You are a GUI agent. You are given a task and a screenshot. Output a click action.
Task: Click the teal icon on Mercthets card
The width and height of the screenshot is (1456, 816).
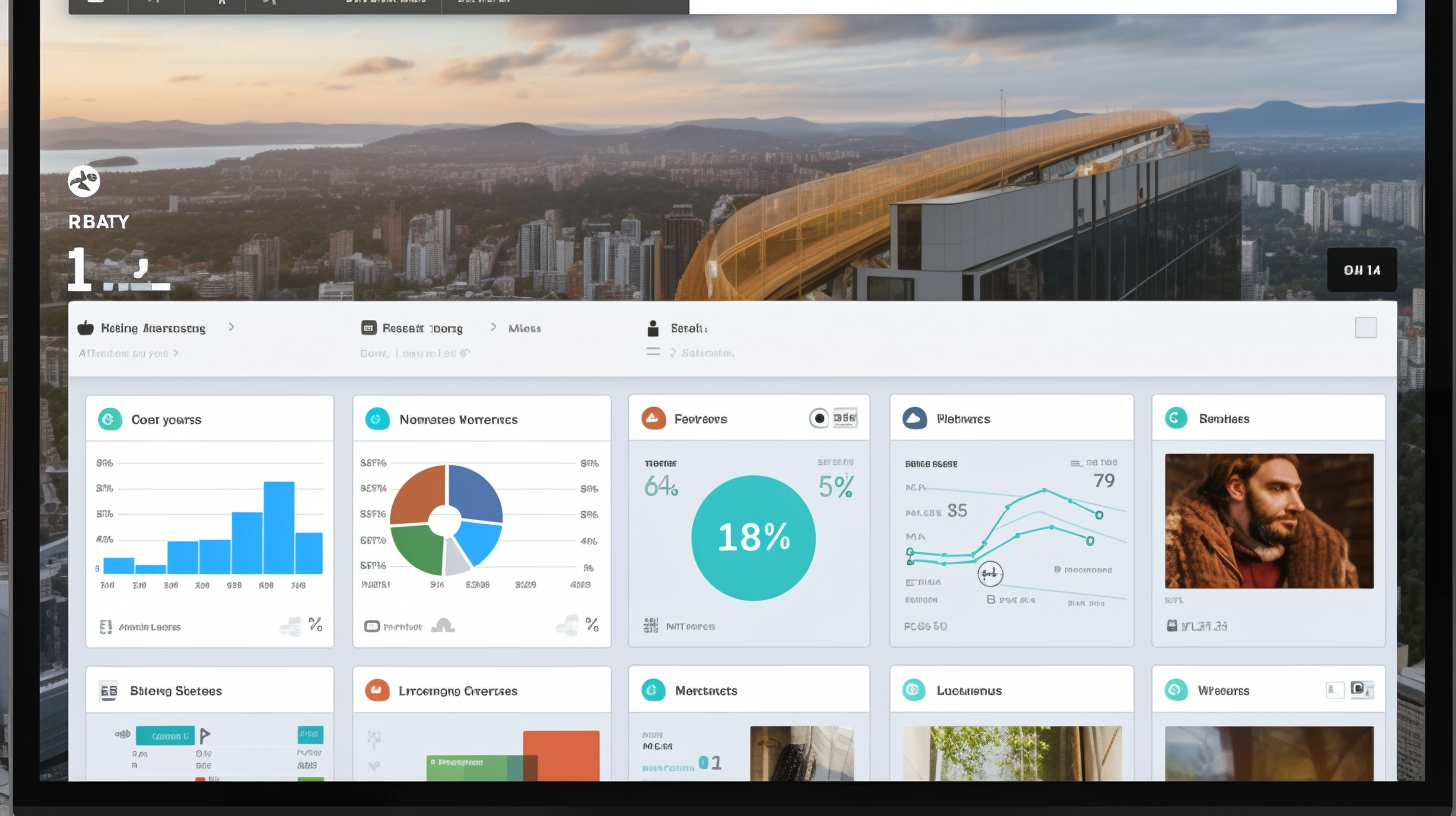coord(653,690)
